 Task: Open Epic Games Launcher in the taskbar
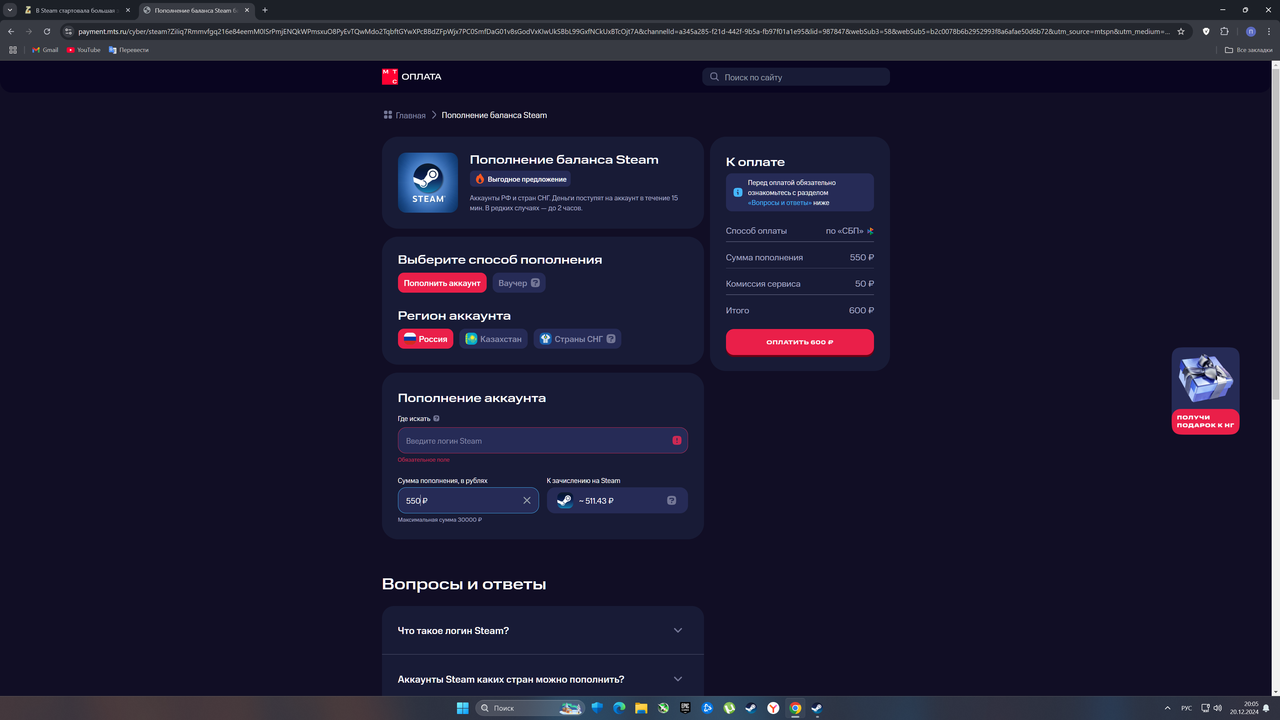(x=685, y=708)
